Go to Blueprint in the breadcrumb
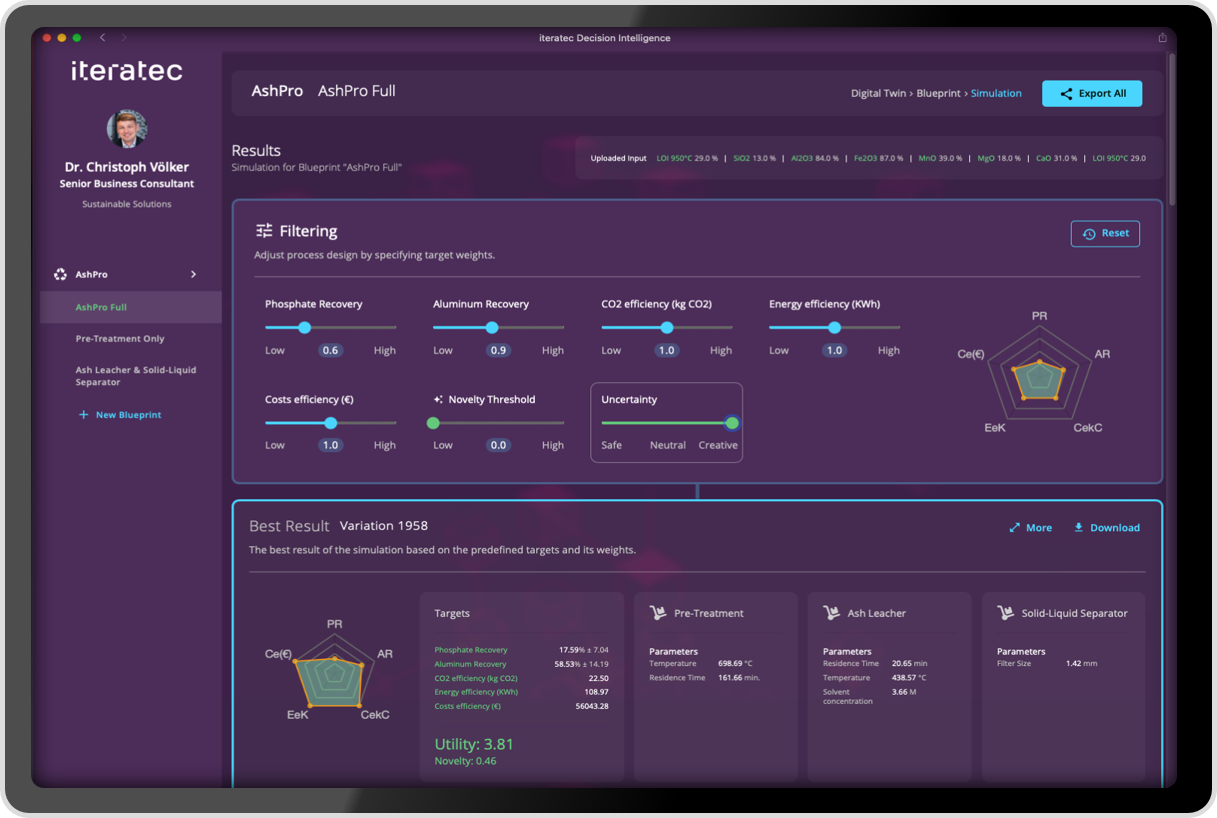Screen dimensions: 1217x818 point(939,93)
